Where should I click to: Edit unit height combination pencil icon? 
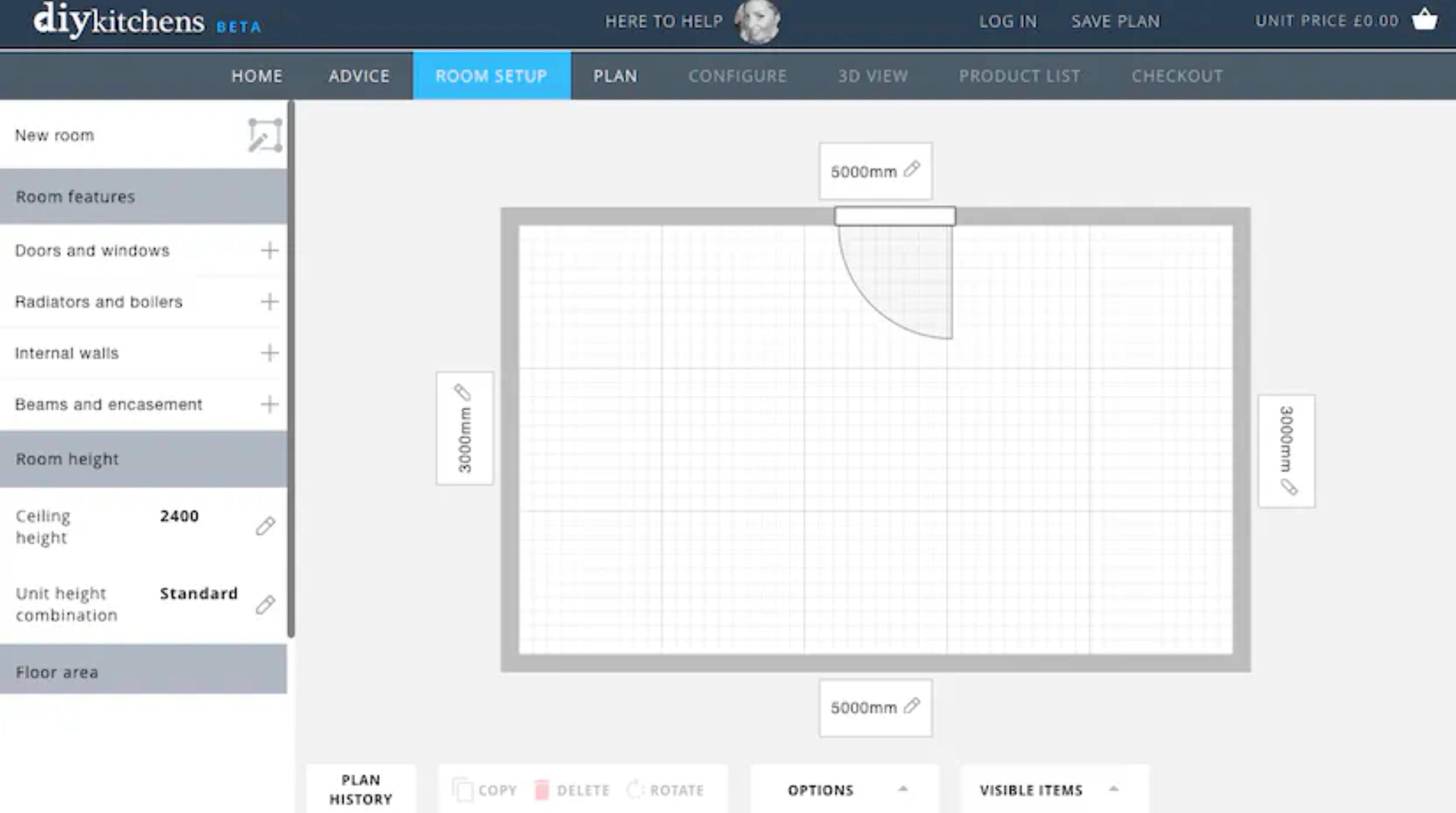coord(265,604)
